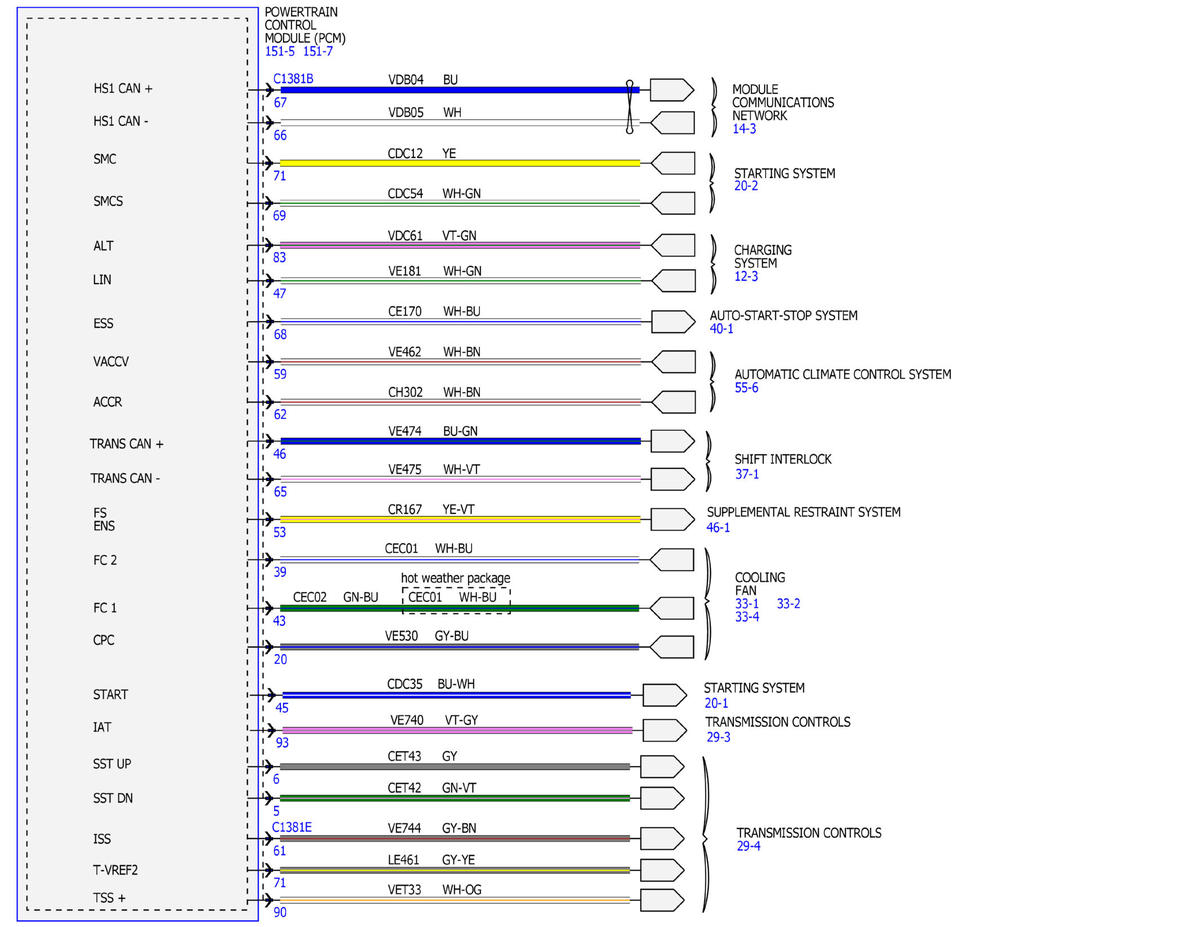Select the off-page connector on wire VDC61
The image size is (1200, 927).
[x=672, y=245]
